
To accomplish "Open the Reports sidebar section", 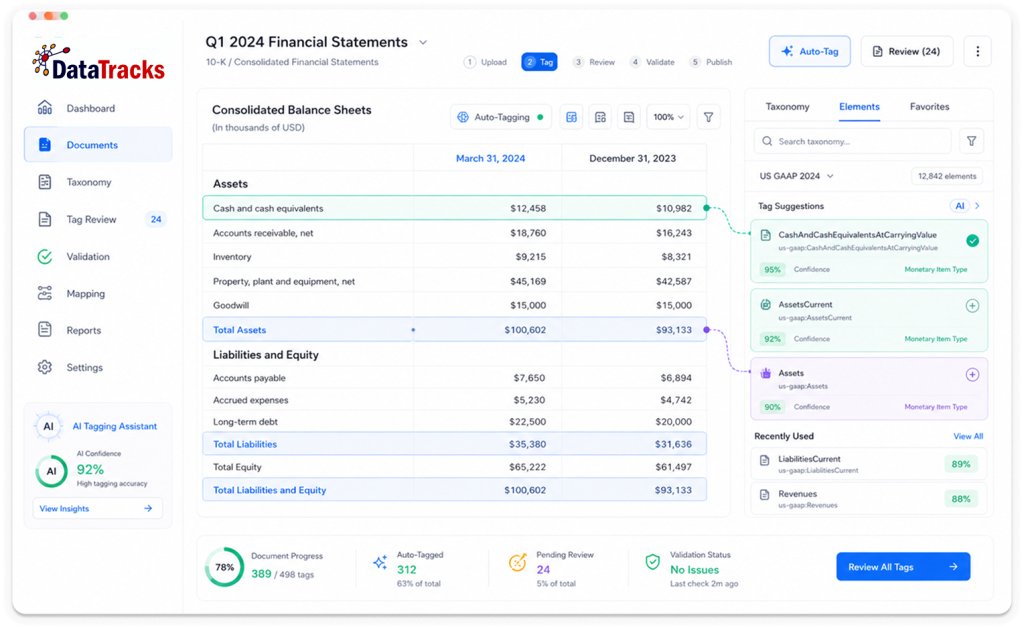I will pyautogui.click(x=84, y=331).
